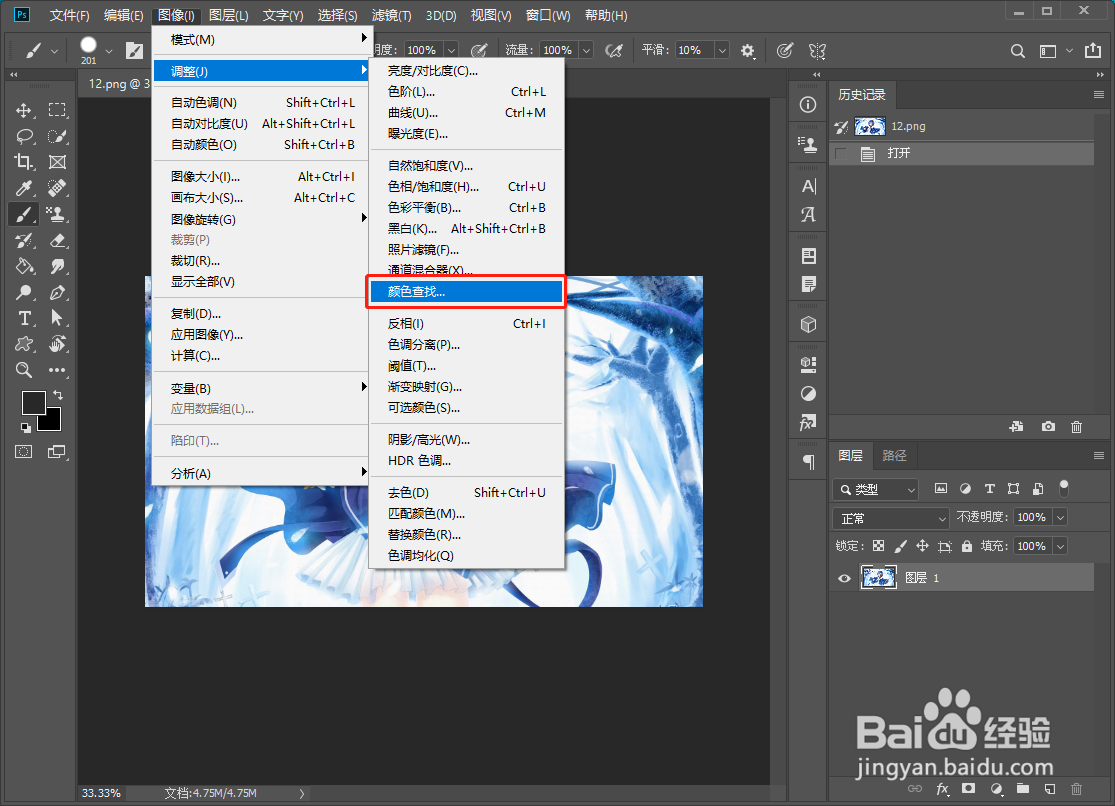Toggle lock all padlock icon
1115x806 pixels.
(966, 546)
